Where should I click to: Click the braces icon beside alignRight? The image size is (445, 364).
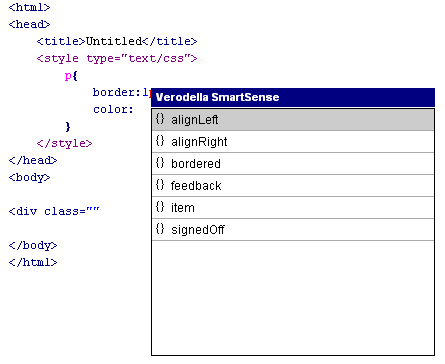pos(160,141)
